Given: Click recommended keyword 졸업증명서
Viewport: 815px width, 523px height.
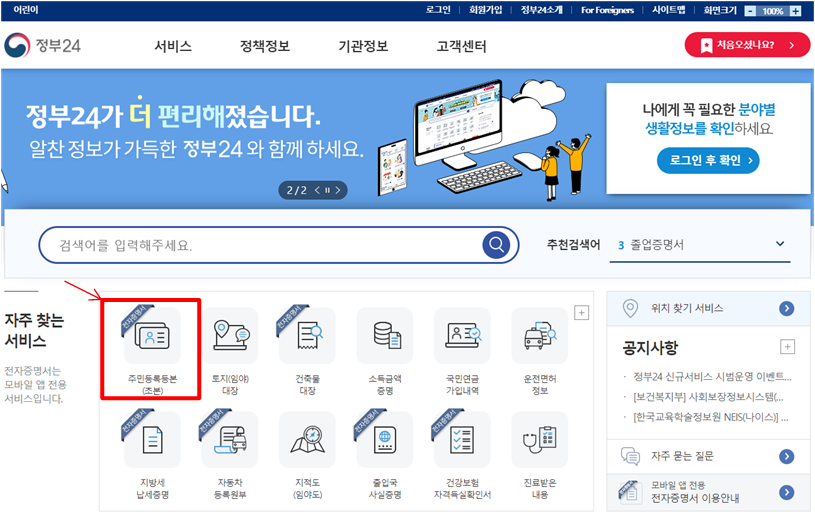Looking at the screenshot, I should [x=657, y=245].
